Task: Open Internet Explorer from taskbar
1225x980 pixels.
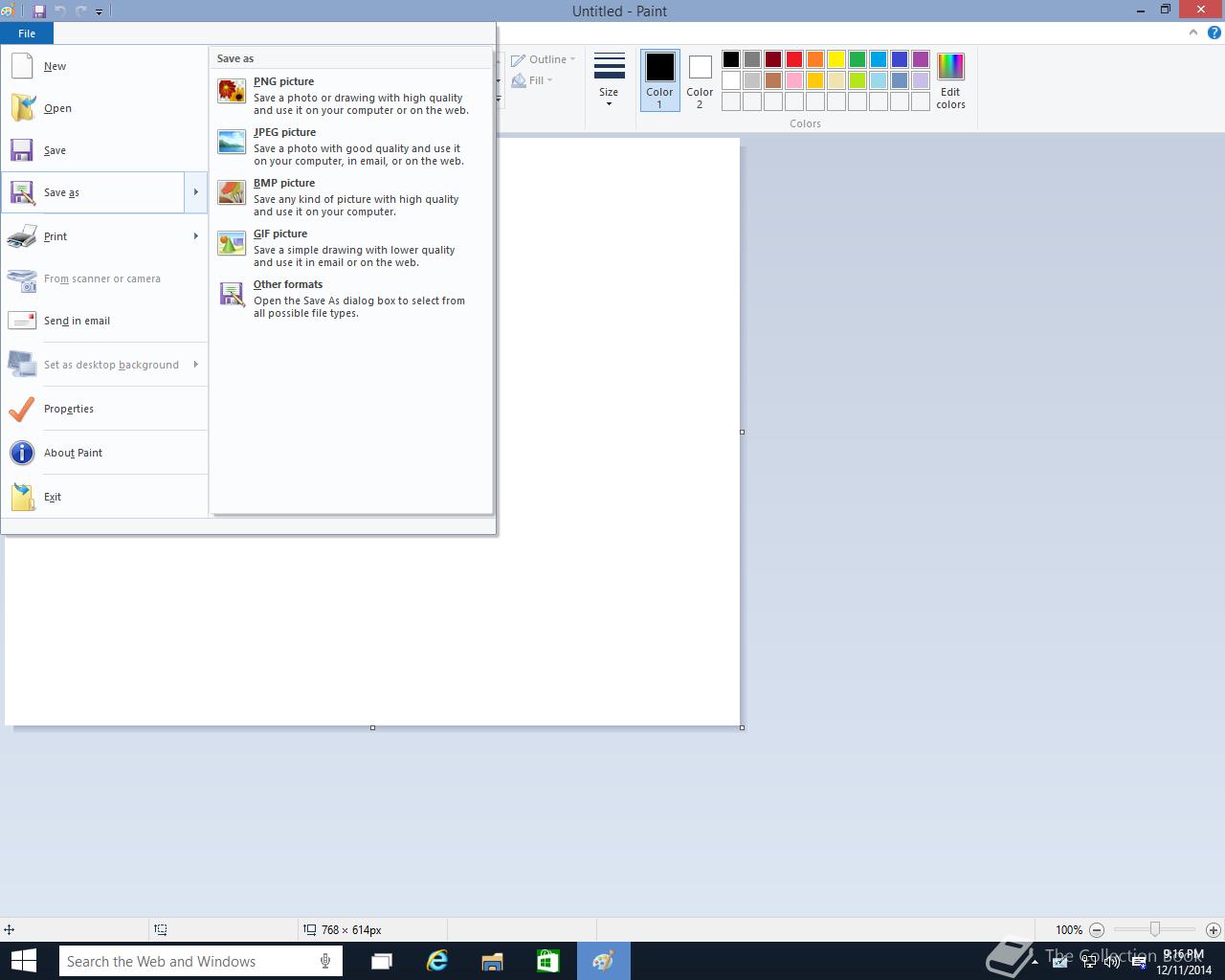Action: 437,961
